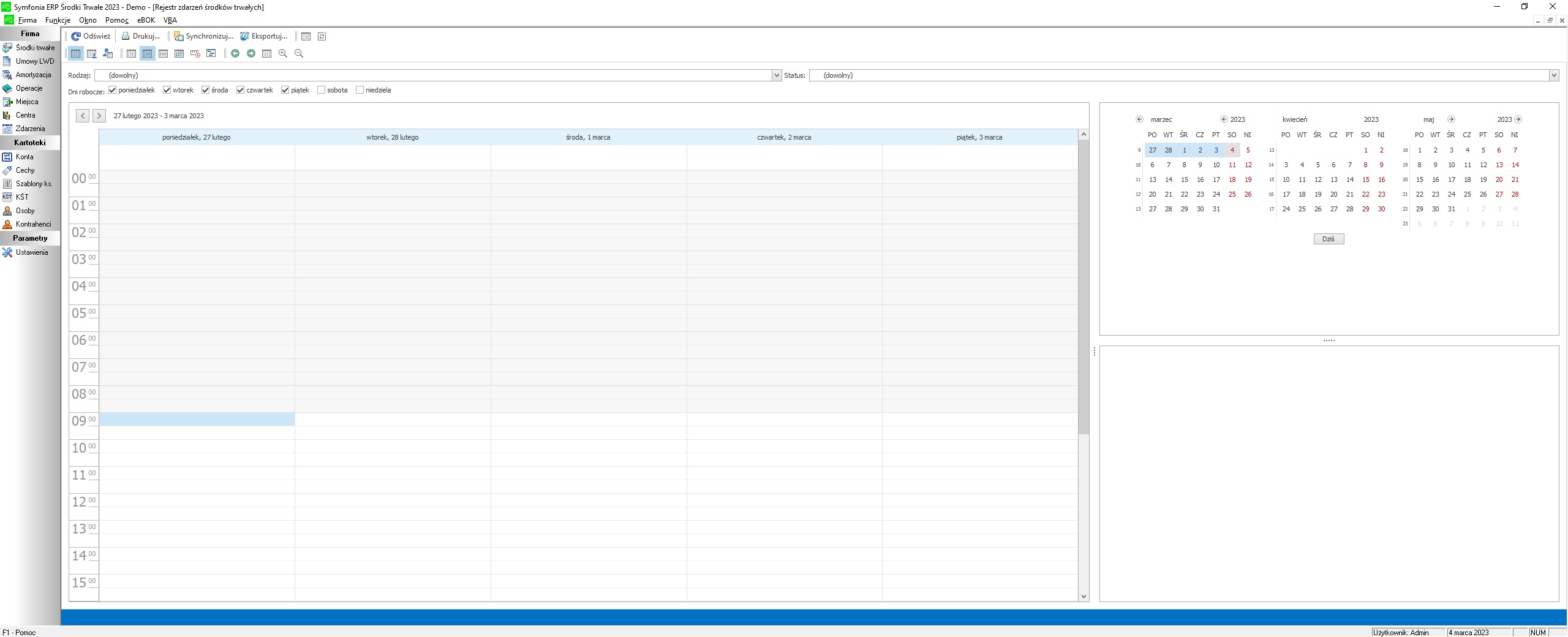Click the Eksportuj toolbar icon

pyautogui.click(x=244, y=36)
